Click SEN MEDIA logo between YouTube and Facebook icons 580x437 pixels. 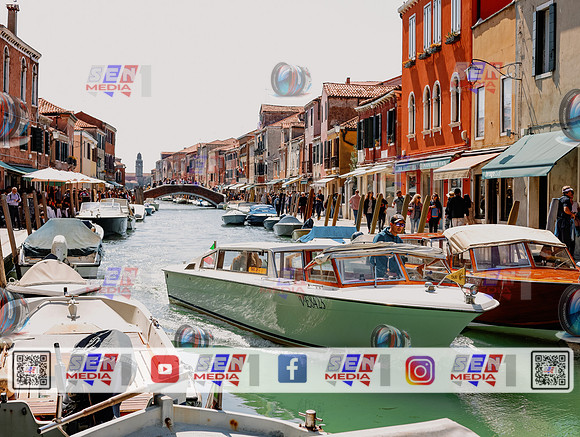226,370
